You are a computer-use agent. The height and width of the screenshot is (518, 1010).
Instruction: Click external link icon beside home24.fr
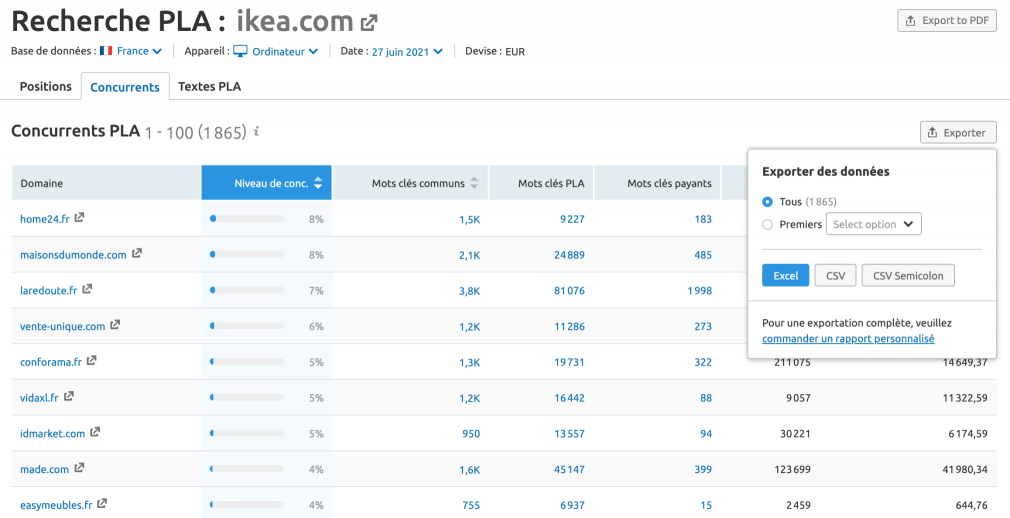point(79,218)
